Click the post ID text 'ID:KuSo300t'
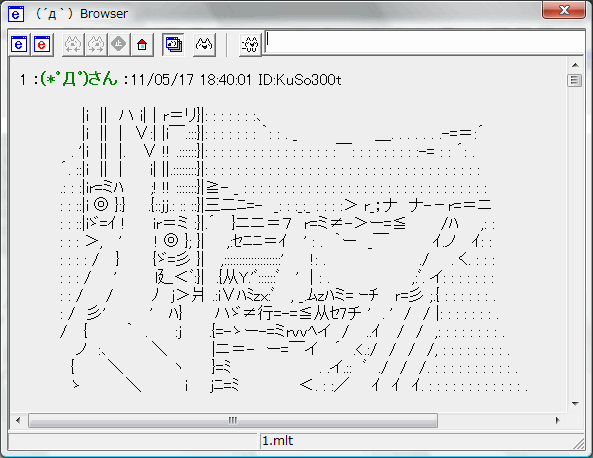Image resolution: width=593 pixels, height=458 pixels. tap(300, 80)
